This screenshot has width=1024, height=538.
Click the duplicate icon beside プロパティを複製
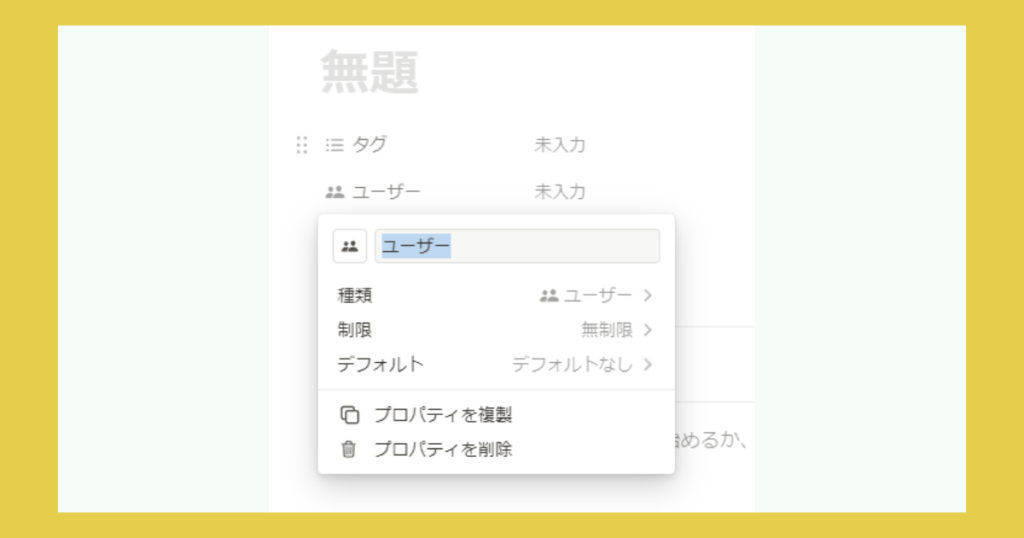tap(349, 415)
